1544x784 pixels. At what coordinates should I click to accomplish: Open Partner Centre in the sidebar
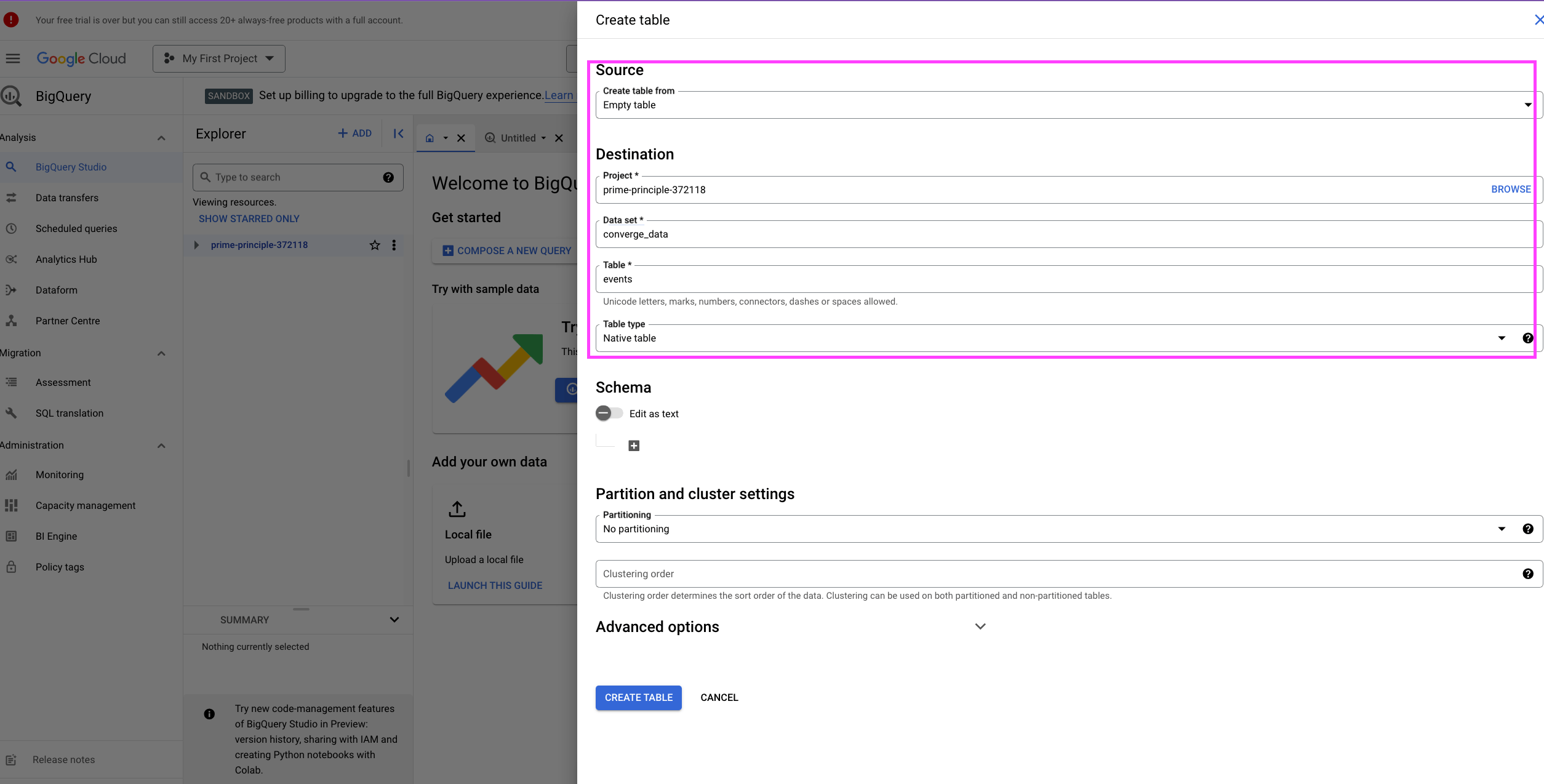coord(91,321)
